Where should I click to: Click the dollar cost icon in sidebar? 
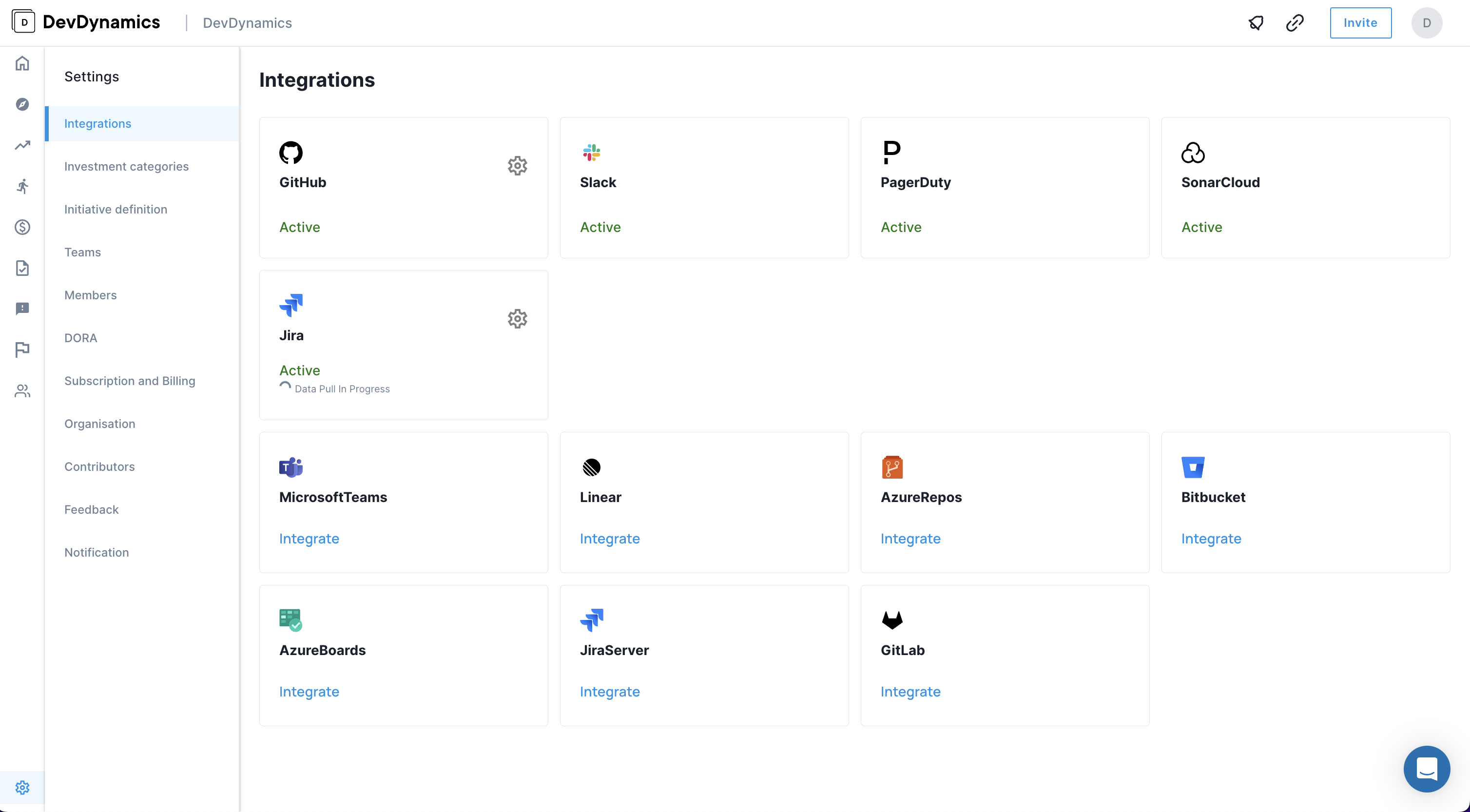pos(22,227)
